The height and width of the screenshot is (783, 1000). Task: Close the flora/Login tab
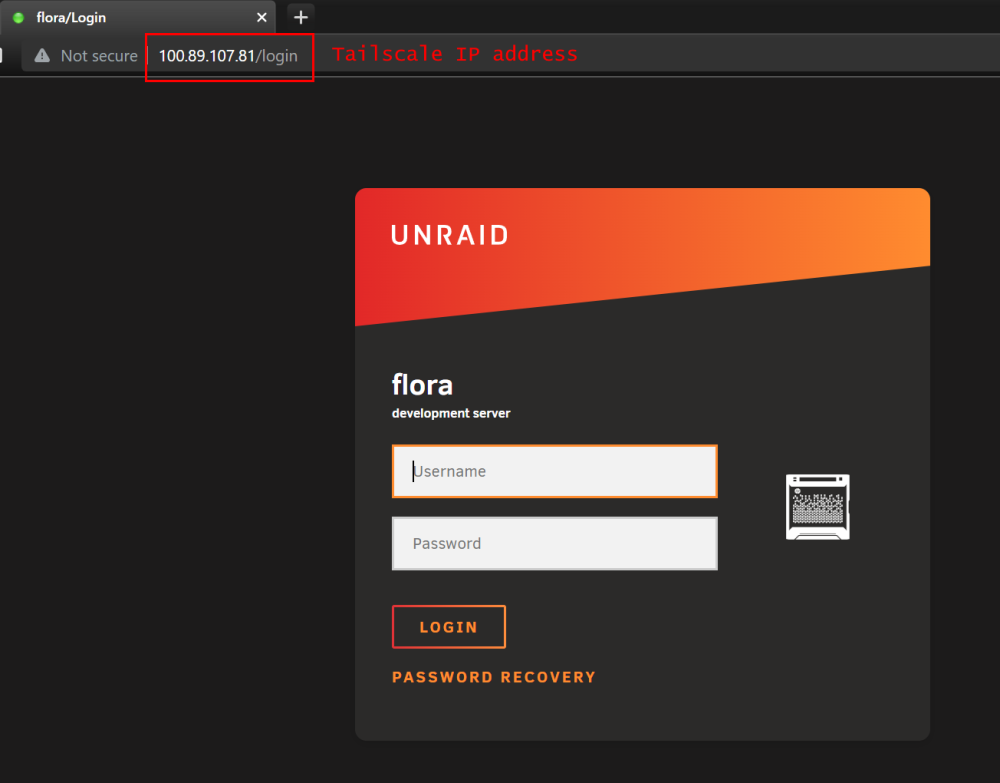261,17
